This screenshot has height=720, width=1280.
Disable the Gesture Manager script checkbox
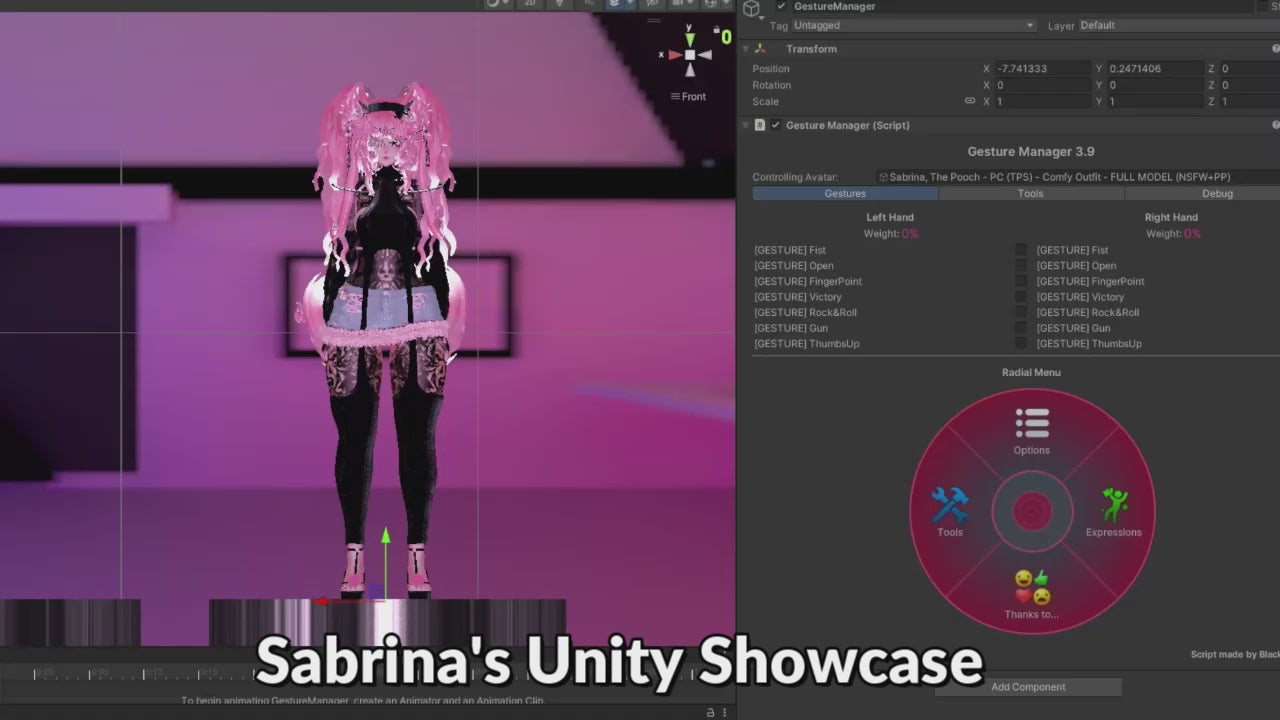pos(775,125)
